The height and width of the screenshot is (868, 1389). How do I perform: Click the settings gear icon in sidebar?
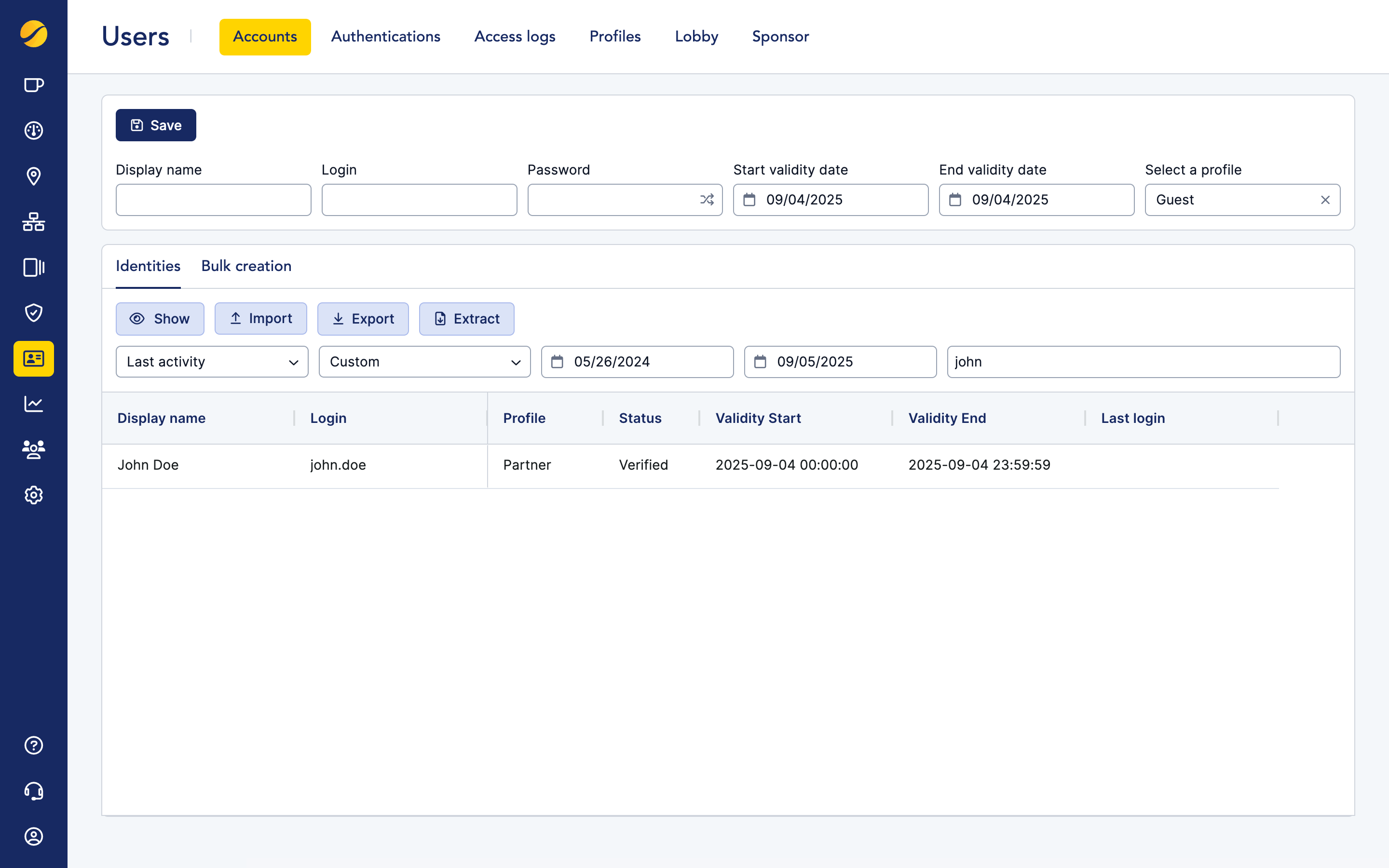click(33, 495)
